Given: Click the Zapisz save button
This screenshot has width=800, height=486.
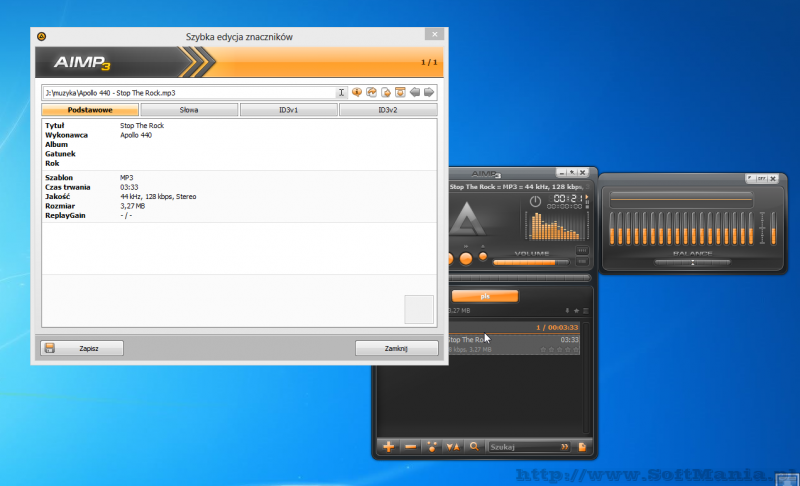Looking at the screenshot, I should [x=82, y=348].
